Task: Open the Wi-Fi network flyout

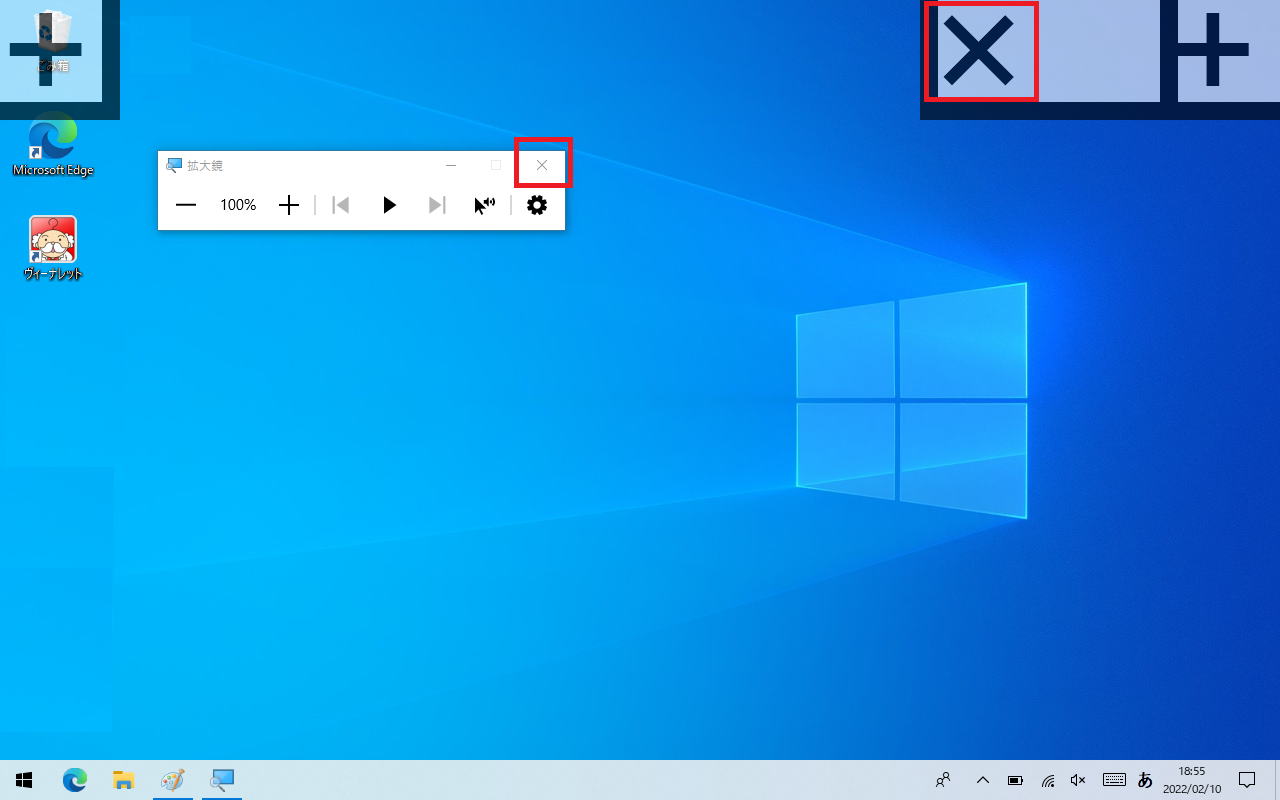Action: [1048, 780]
